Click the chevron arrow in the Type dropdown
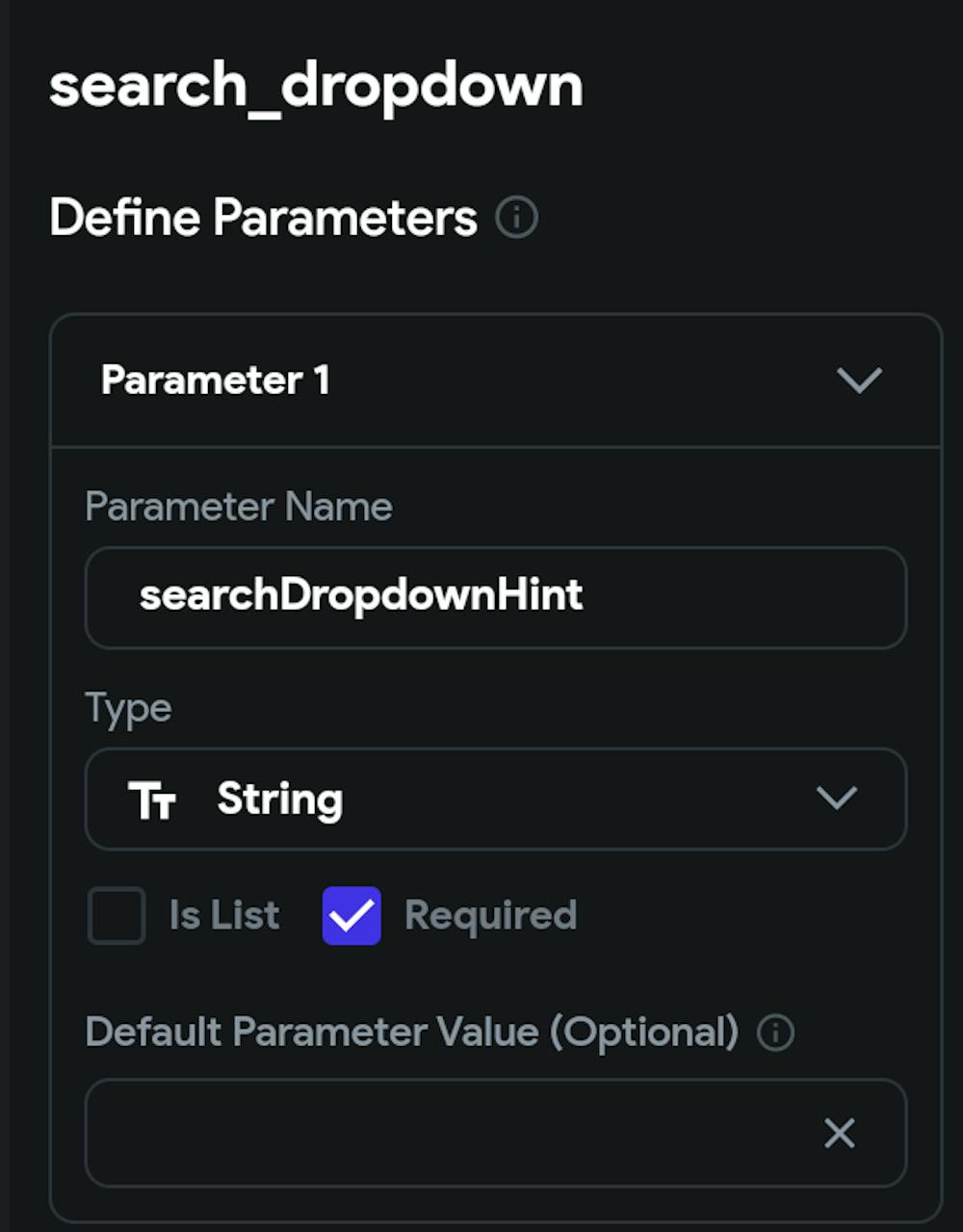The image size is (963, 1232). [x=836, y=799]
